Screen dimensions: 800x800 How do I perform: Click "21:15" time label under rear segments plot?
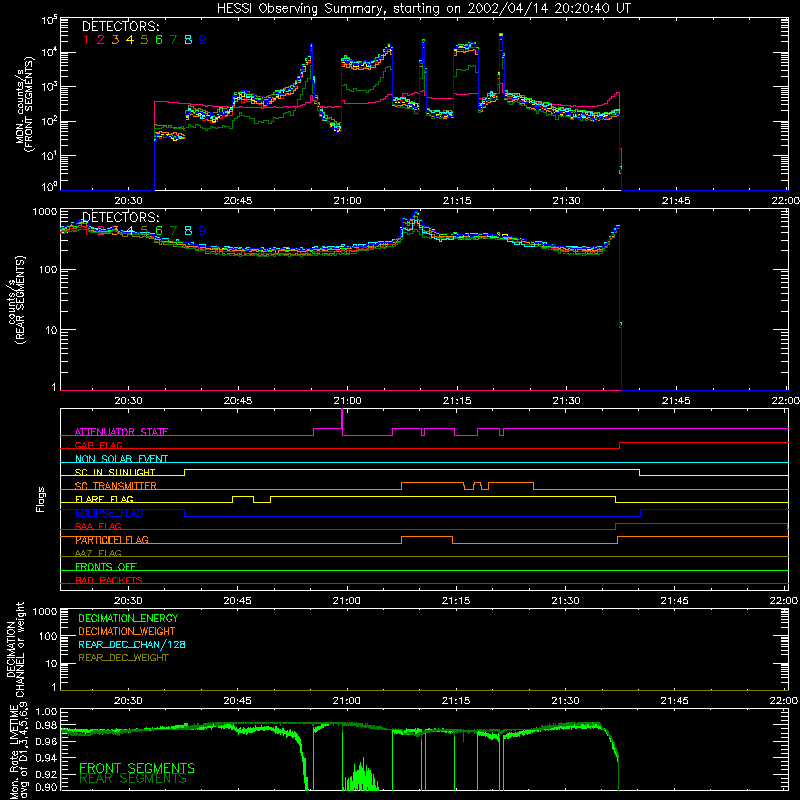tap(457, 401)
